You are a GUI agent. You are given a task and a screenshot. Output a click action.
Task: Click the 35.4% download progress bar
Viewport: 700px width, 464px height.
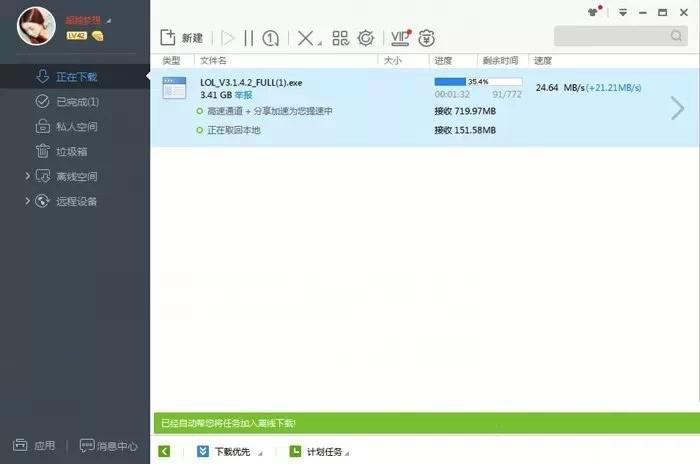coord(478,82)
